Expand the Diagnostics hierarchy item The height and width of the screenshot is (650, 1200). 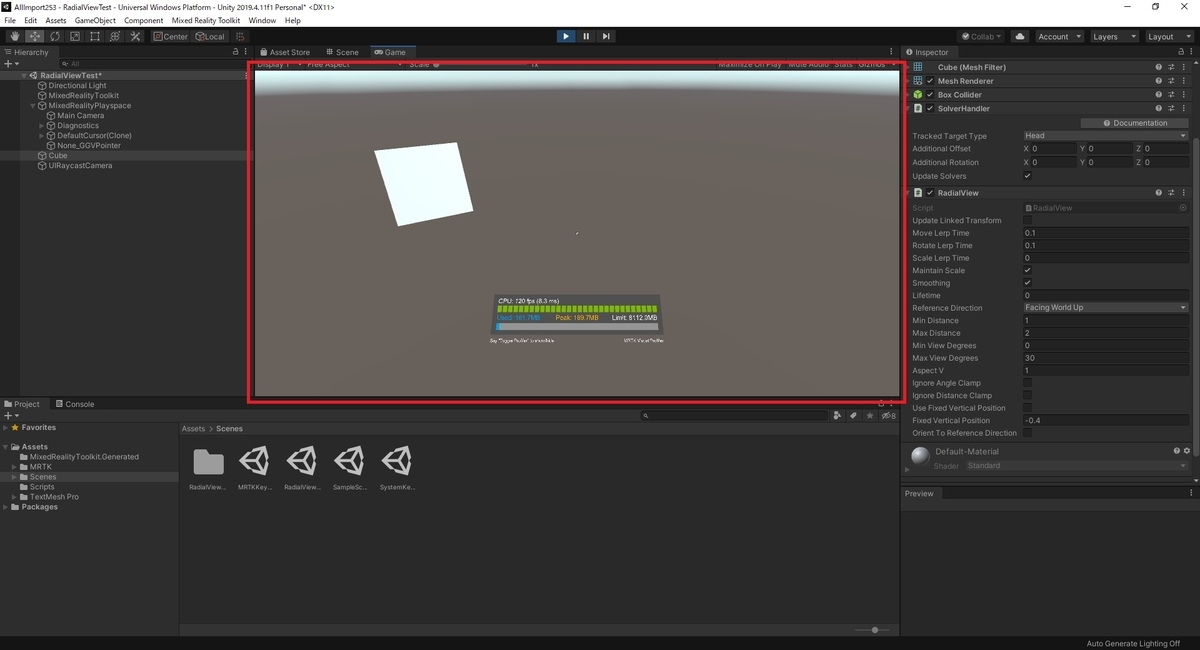[42, 126]
